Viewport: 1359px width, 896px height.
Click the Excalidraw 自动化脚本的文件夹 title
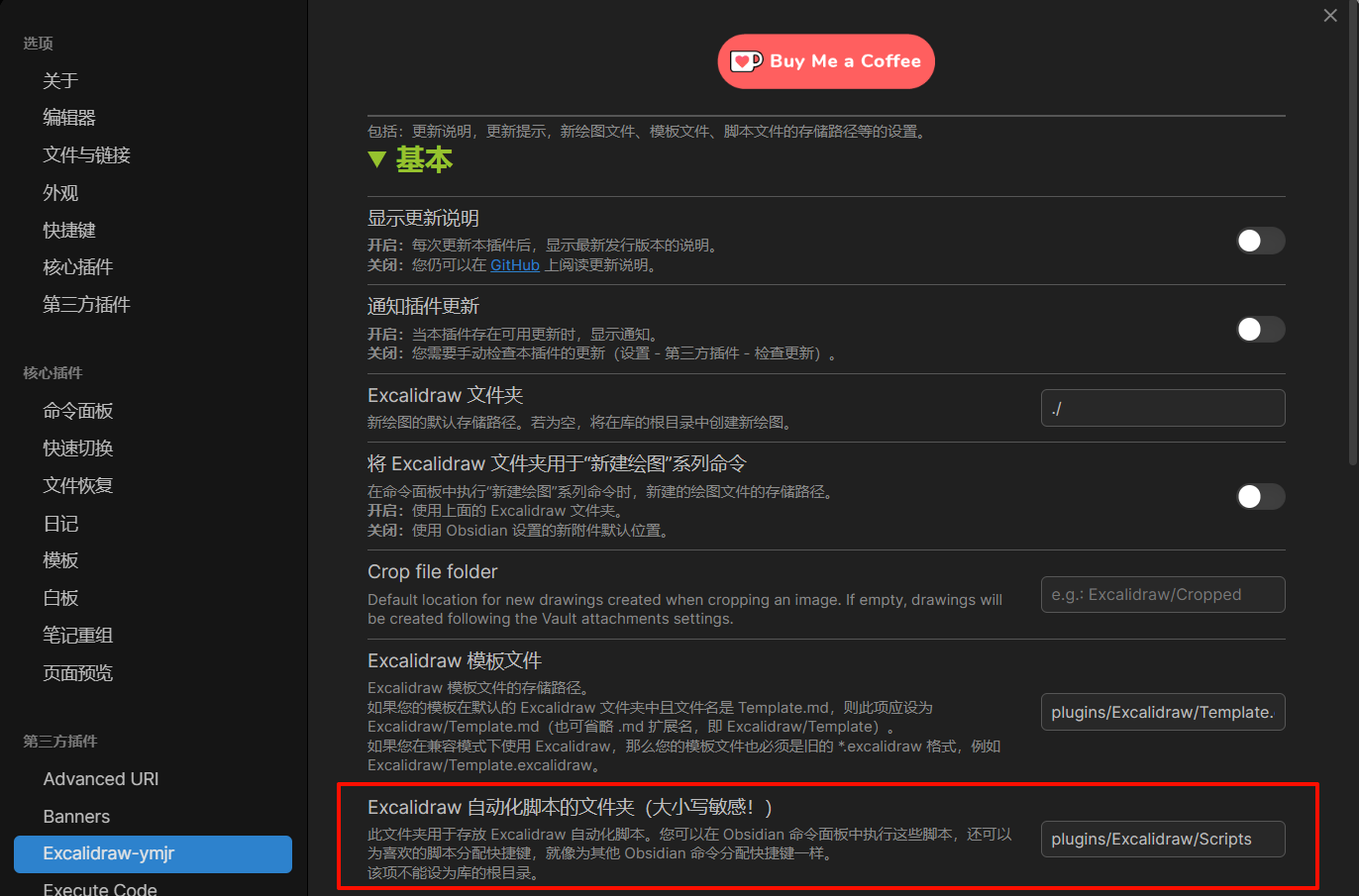pyautogui.click(x=570, y=807)
